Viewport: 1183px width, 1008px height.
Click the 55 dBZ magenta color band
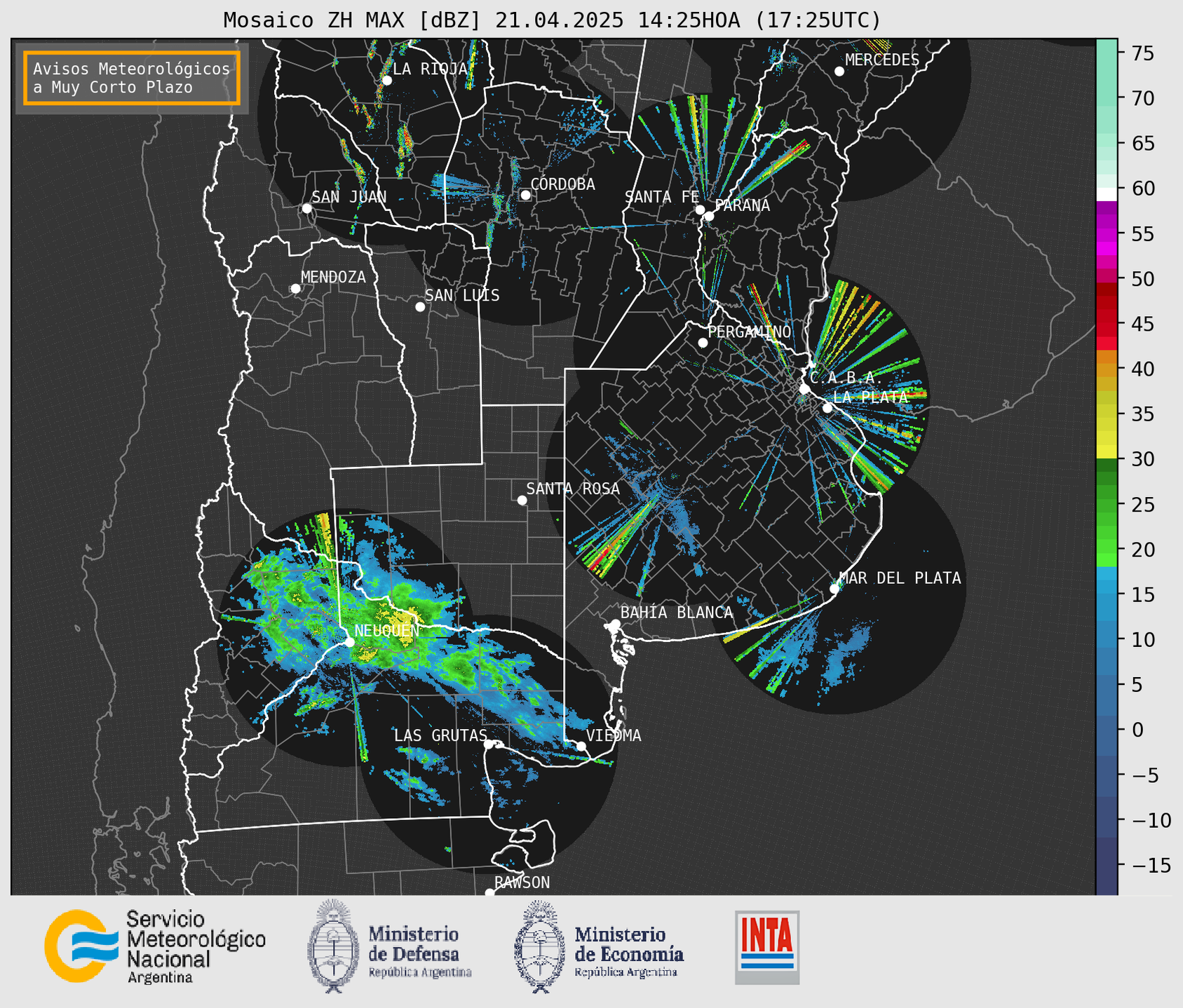click(1107, 233)
